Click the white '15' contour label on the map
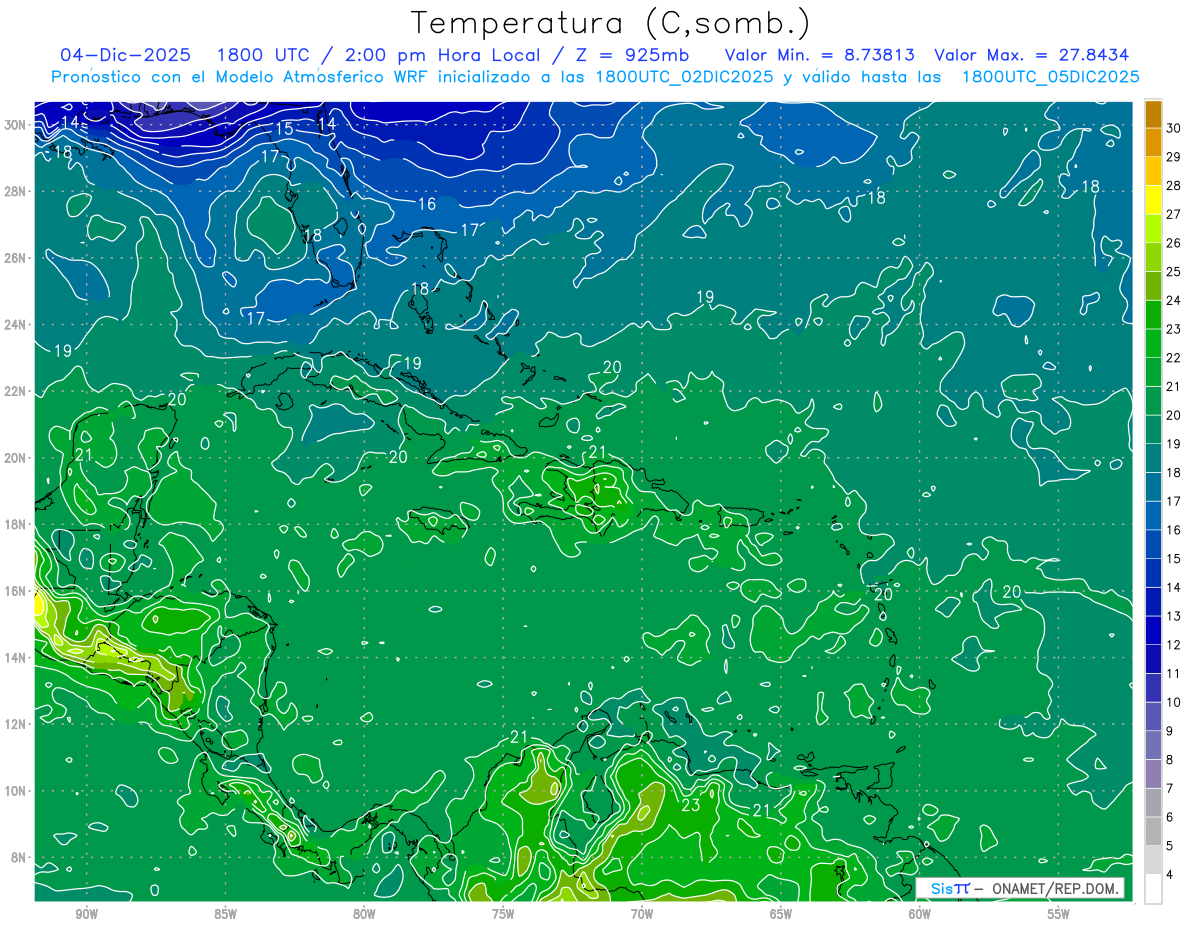This screenshot has width=1200, height=927. click(x=284, y=129)
